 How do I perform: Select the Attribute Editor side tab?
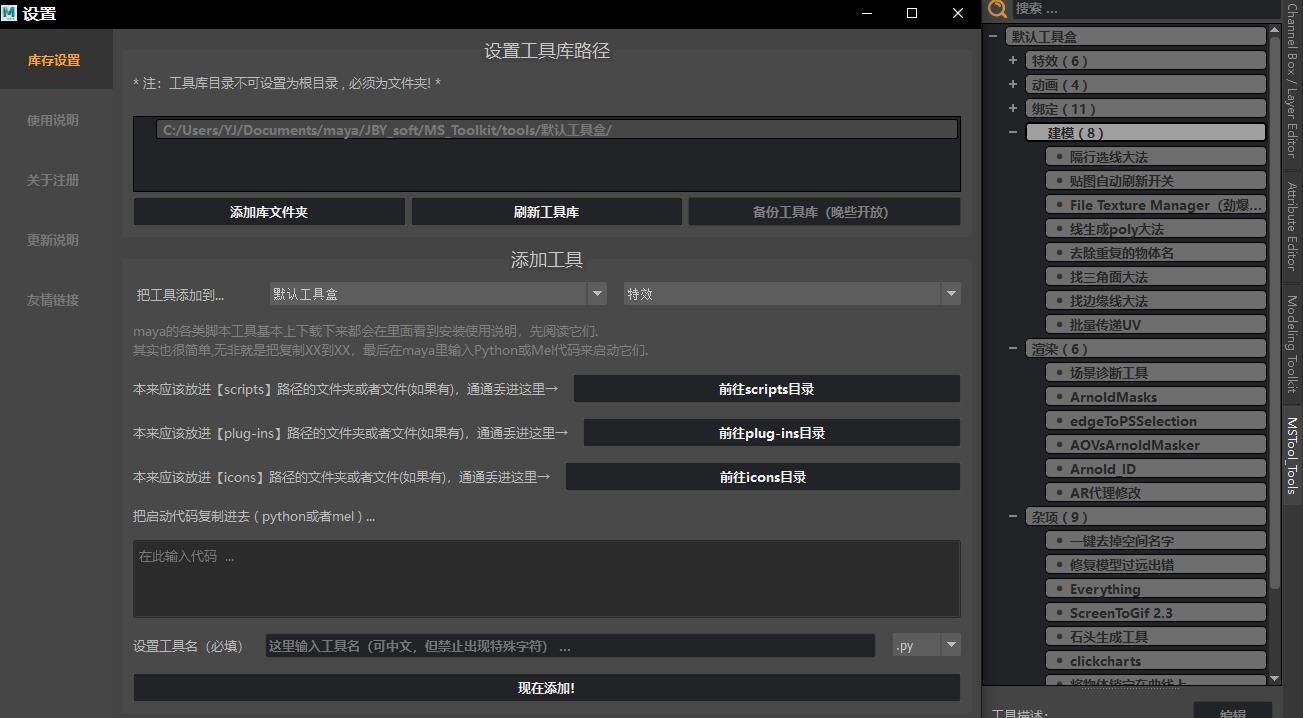1292,226
